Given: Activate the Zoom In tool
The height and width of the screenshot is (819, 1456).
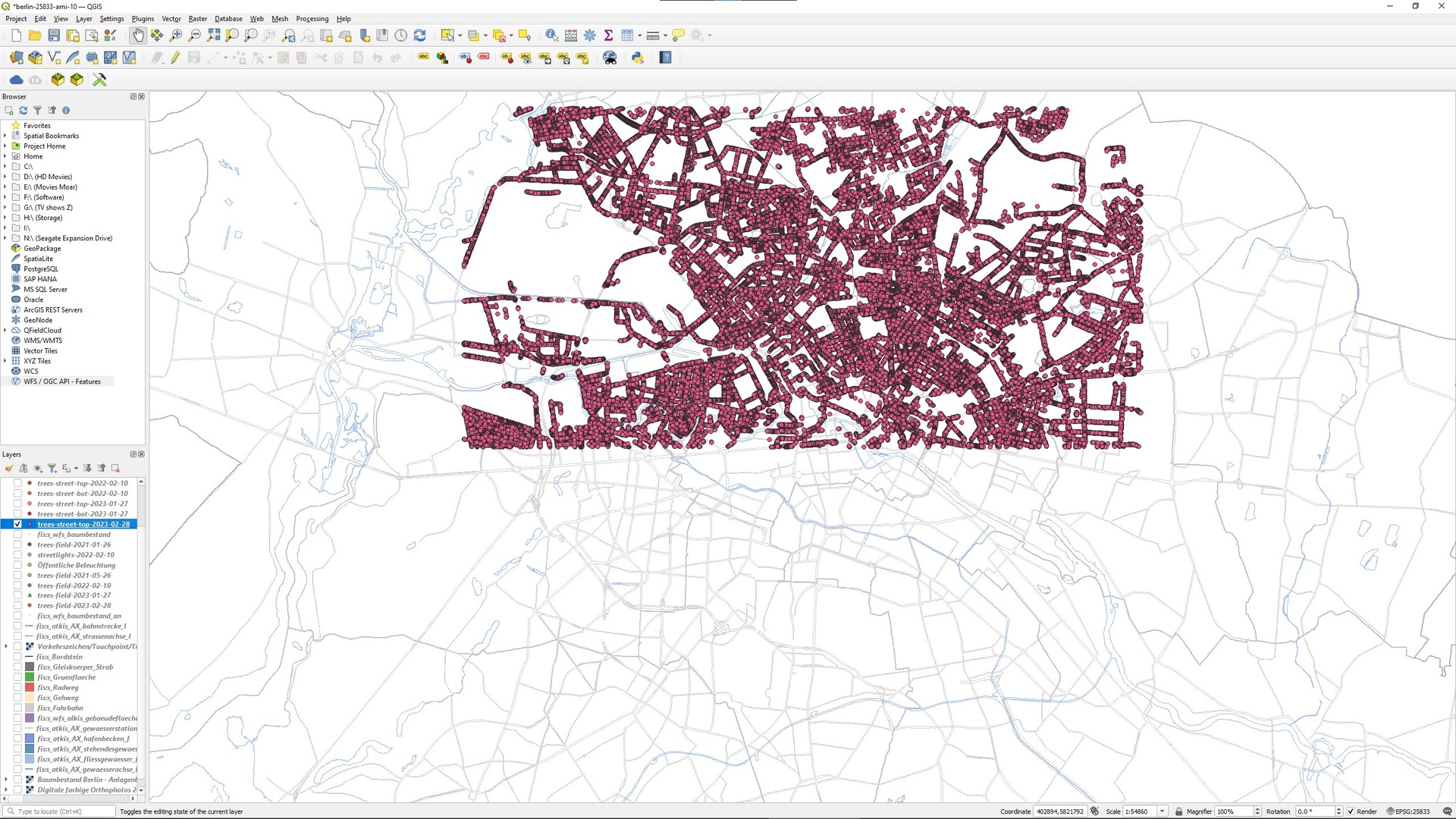Looking at the screenshot, I should pyautogui.click(x=177, y=35).
